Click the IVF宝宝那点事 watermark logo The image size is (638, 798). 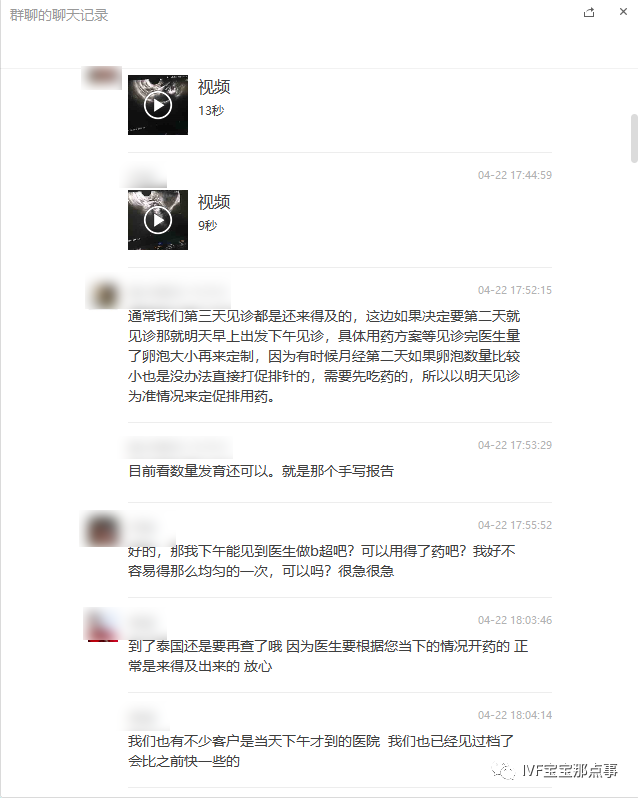pos(555,771)
